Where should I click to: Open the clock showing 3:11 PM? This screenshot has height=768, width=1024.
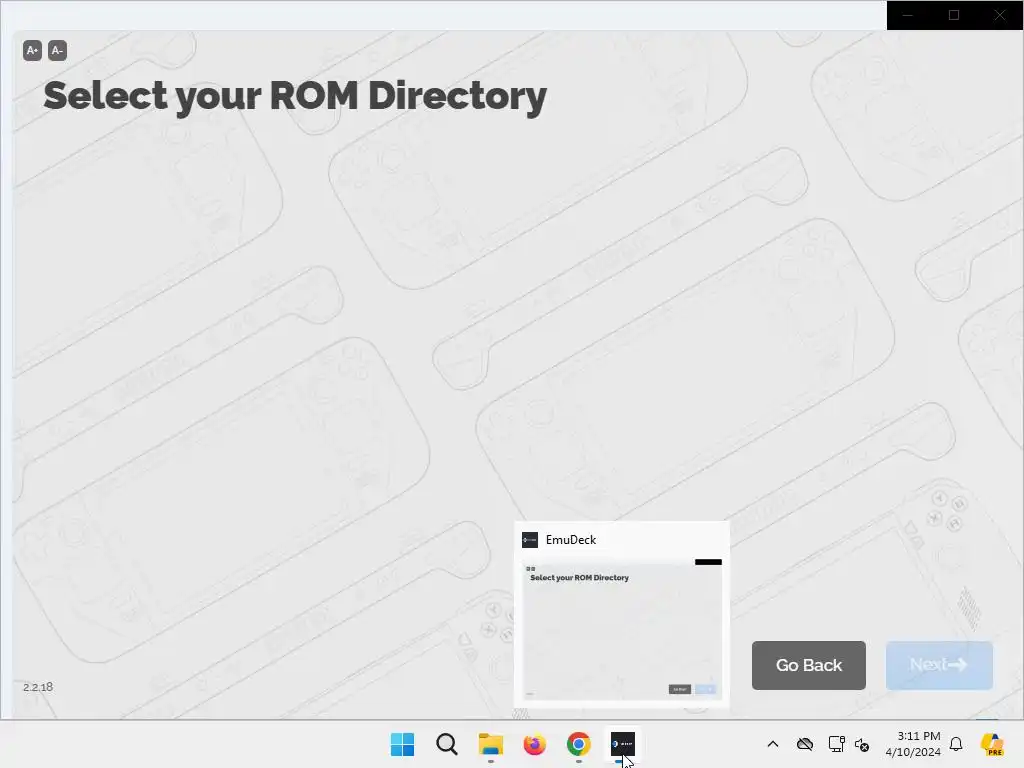913,744
